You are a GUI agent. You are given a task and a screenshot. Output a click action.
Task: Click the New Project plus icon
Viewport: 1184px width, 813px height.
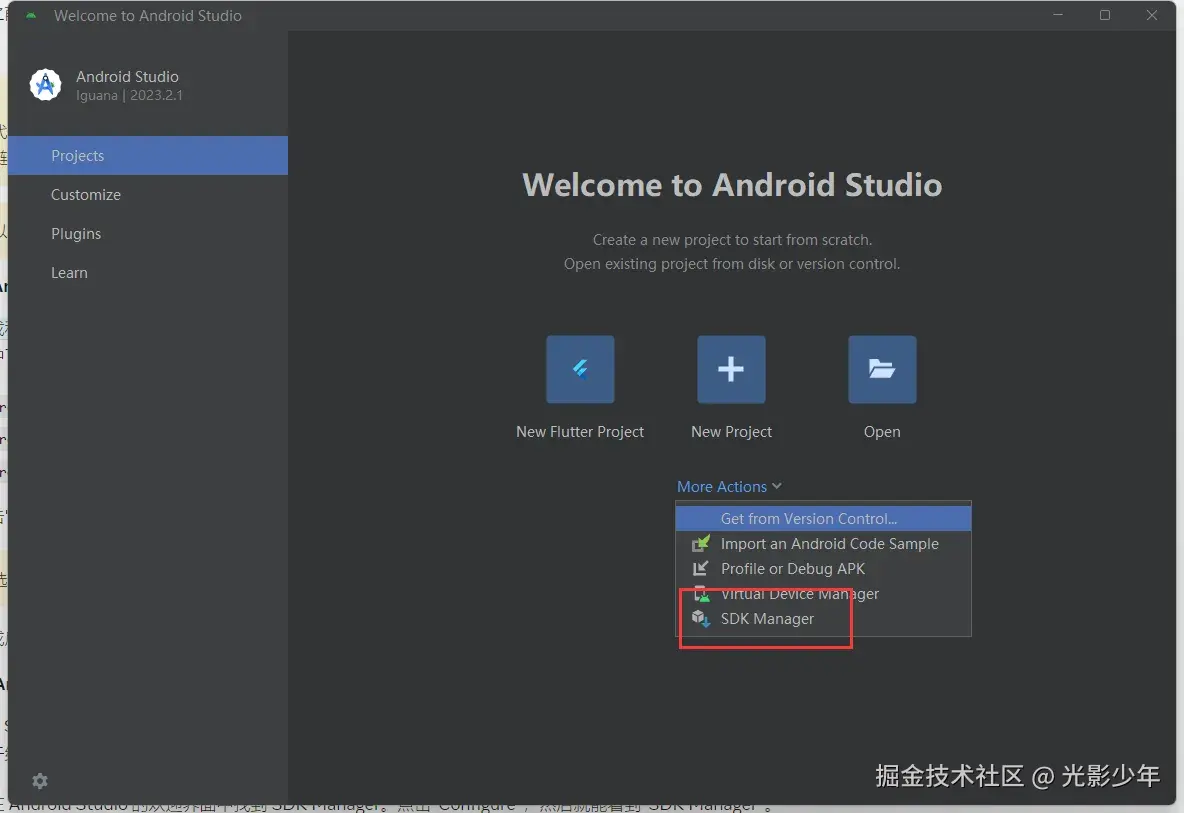tap(731, 369)
